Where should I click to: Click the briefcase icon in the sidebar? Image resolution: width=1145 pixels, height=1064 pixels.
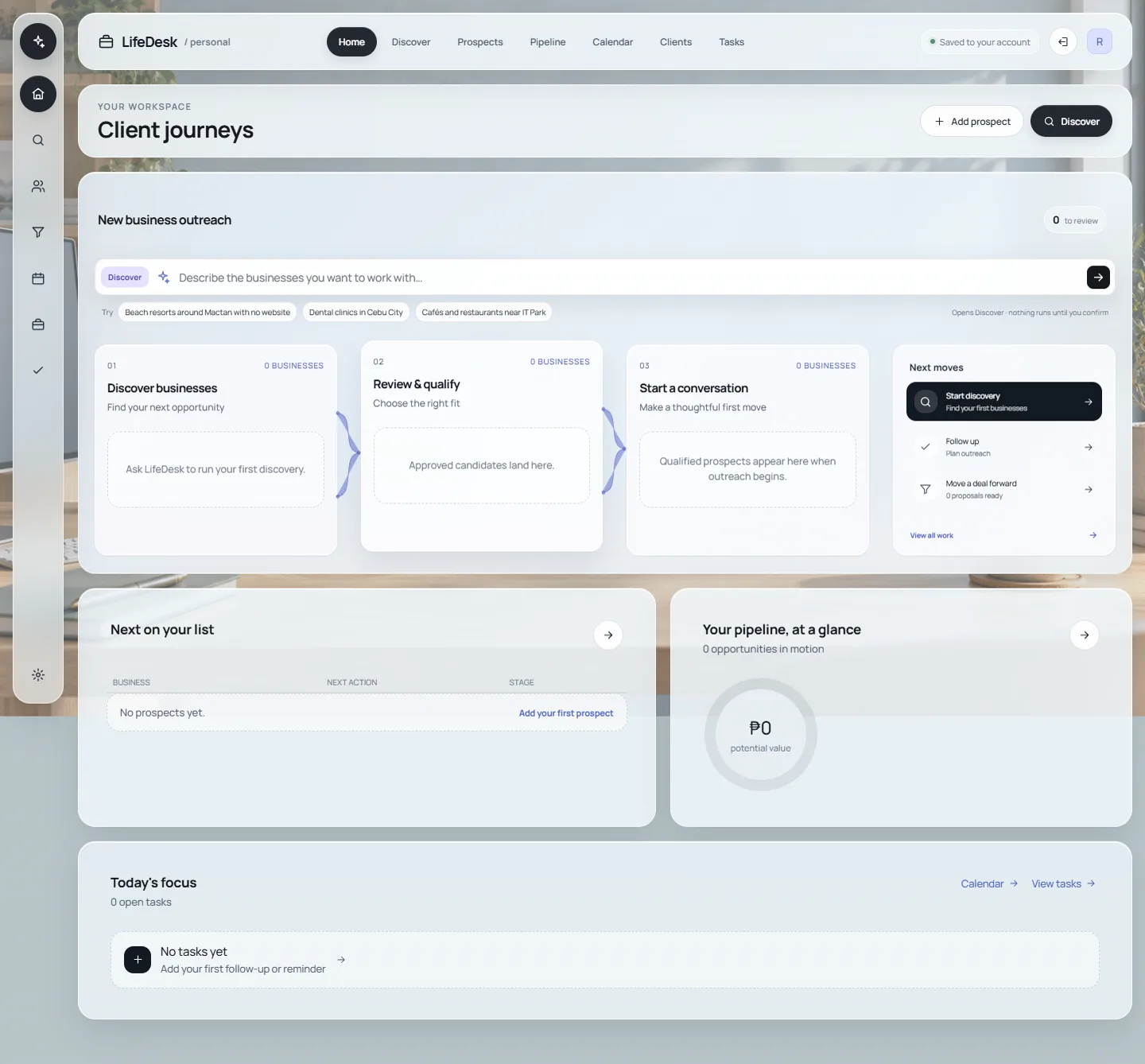pyautogui.click(x=38, y=324)
